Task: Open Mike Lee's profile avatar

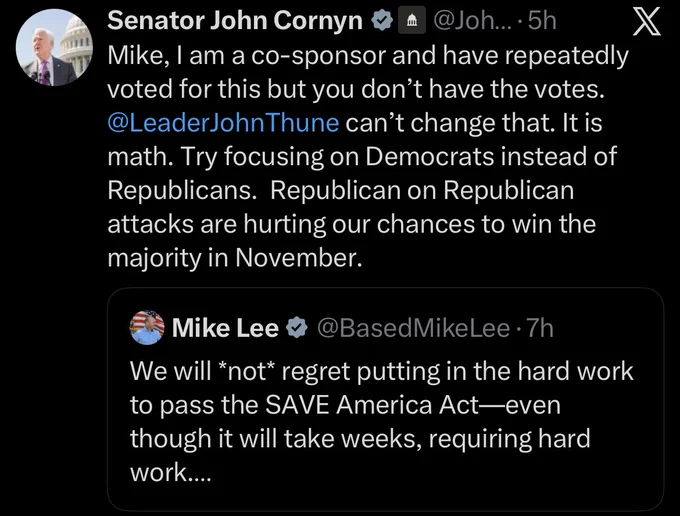Action: (147, 327)
